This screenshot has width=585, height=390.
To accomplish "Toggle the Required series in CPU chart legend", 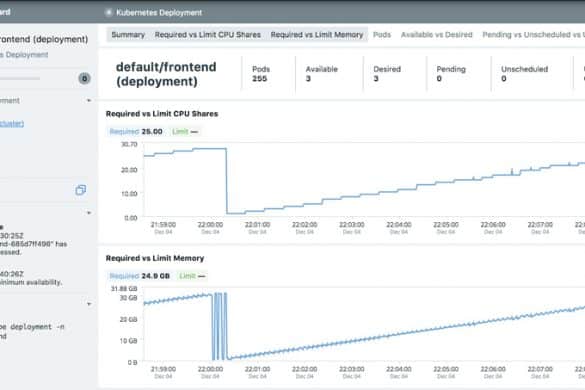I will click(136, 131).
